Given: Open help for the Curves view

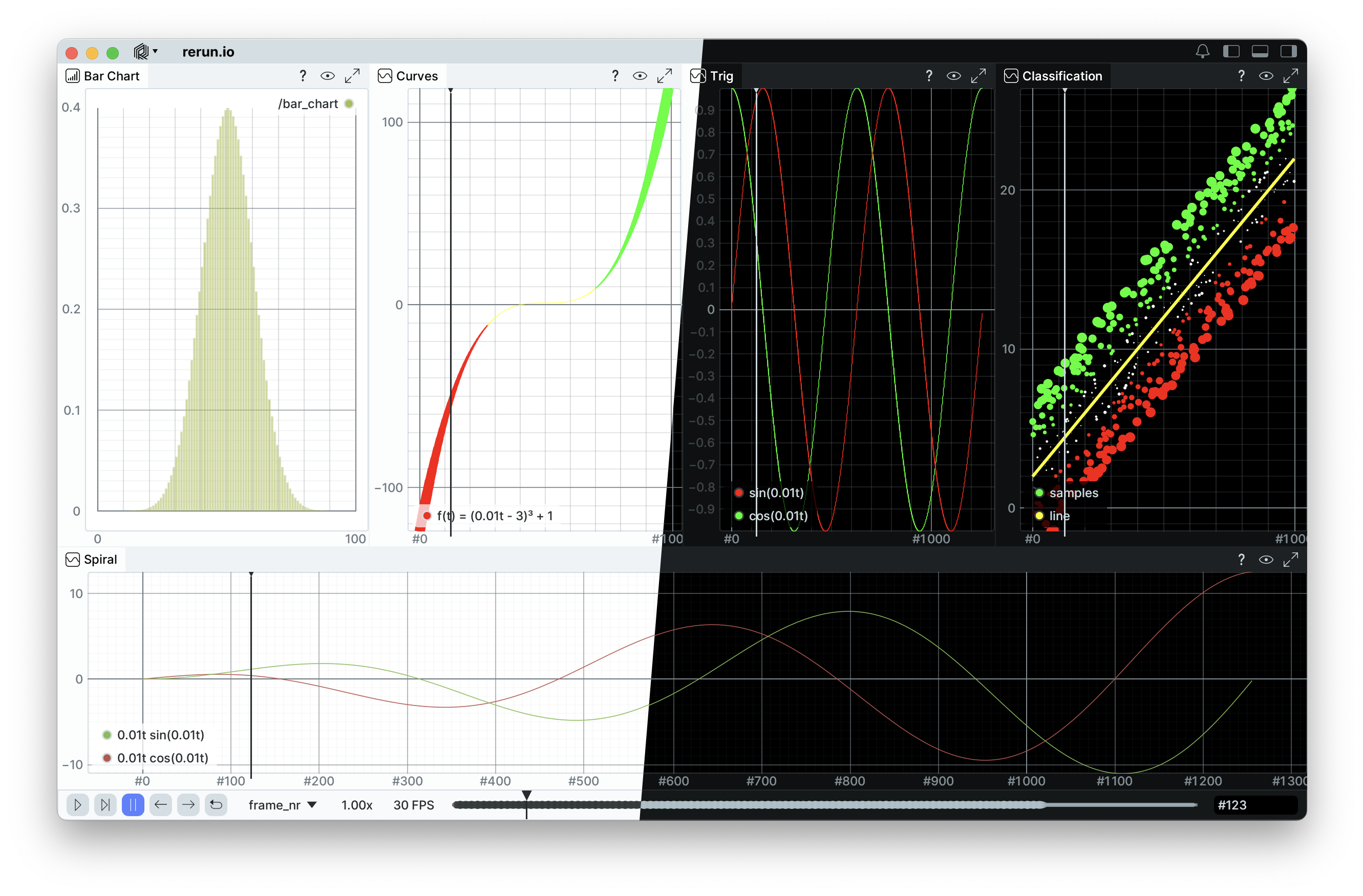Looking at the screenshot, I should [615, 76].
